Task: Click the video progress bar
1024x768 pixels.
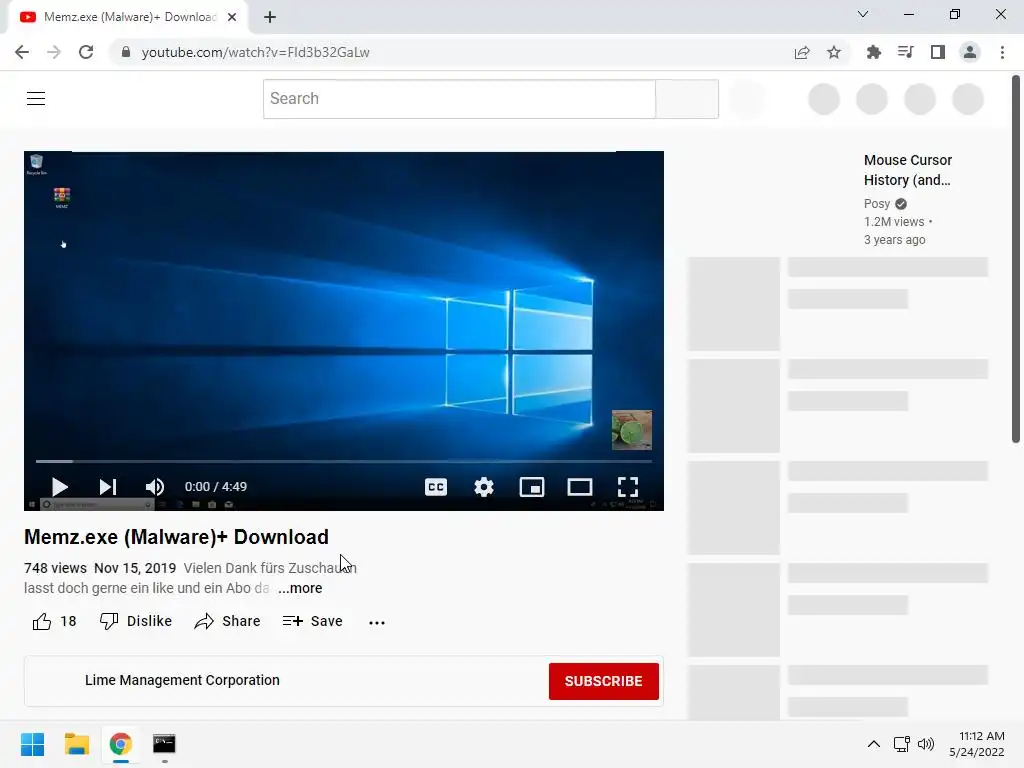Action: pyautogui.click(x=344, y=461)
